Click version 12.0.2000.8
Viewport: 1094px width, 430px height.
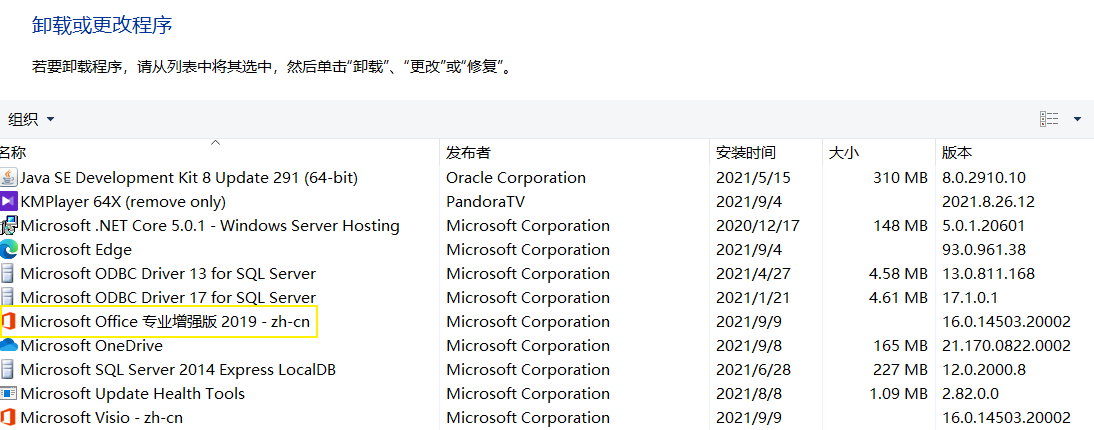tap(984, 369)
